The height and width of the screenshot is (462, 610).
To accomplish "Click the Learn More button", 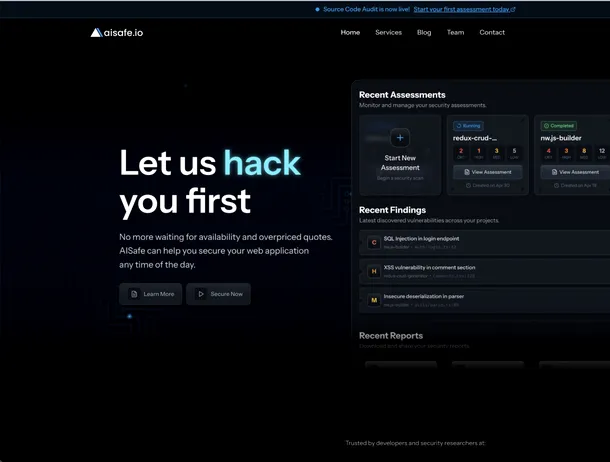I will tap(151, 294).
